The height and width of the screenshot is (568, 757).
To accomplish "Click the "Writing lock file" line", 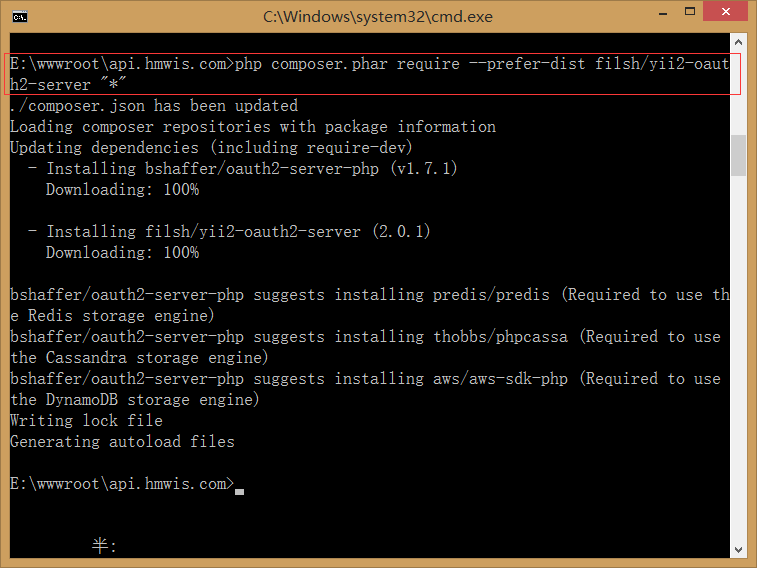I will coord(86,421).
